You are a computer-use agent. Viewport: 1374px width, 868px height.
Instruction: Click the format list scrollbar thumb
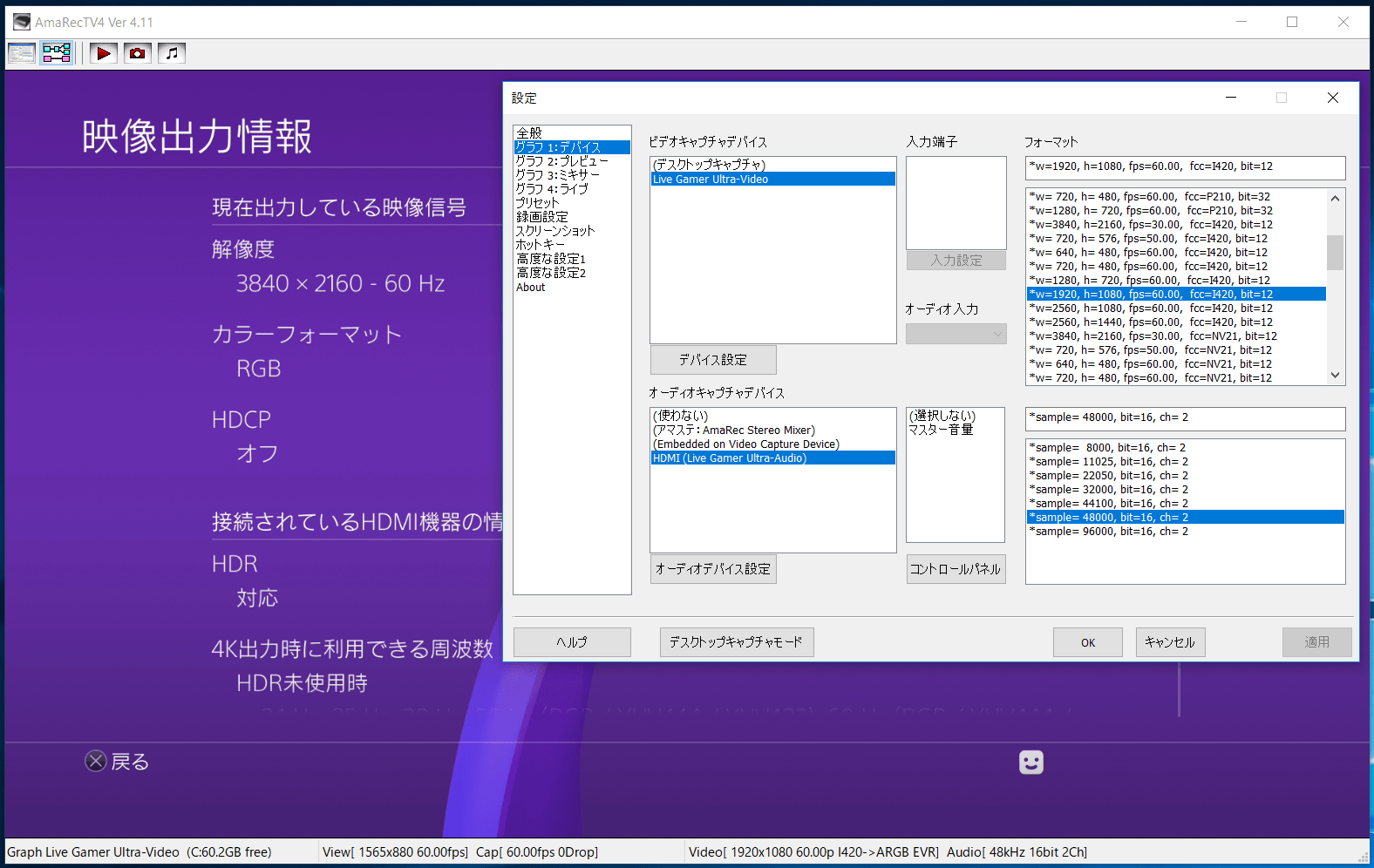(1335, 253)
